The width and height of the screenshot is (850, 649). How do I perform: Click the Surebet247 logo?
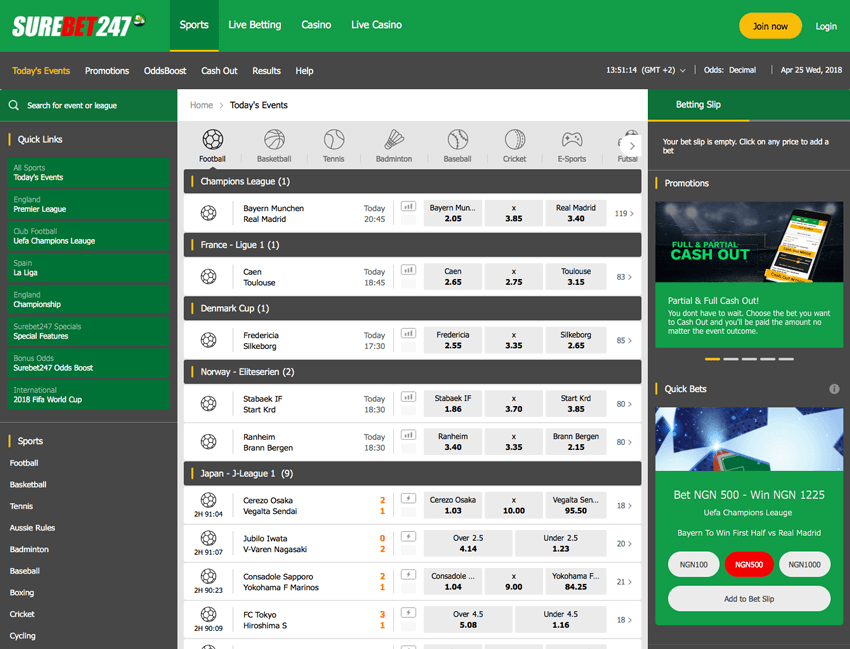click(x=79, y=25)
